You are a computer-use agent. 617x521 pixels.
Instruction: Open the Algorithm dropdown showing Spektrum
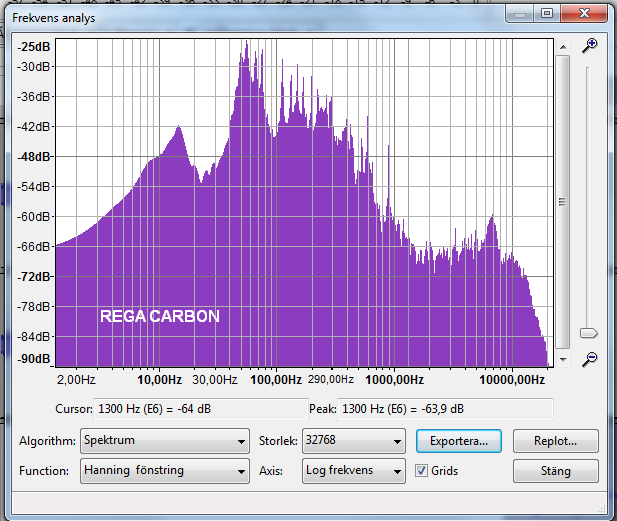[165, 441]
